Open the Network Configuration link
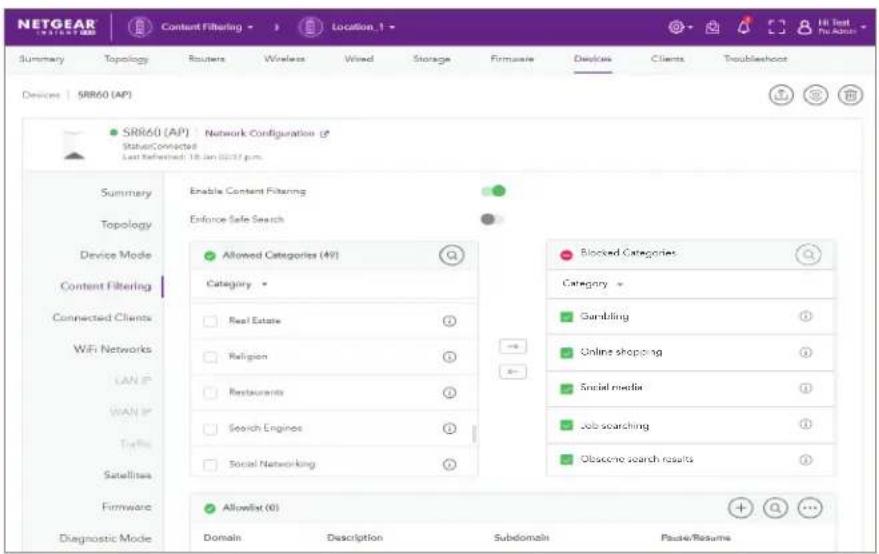This screenshot has width=879, height=554. click(x=260, y=133)
